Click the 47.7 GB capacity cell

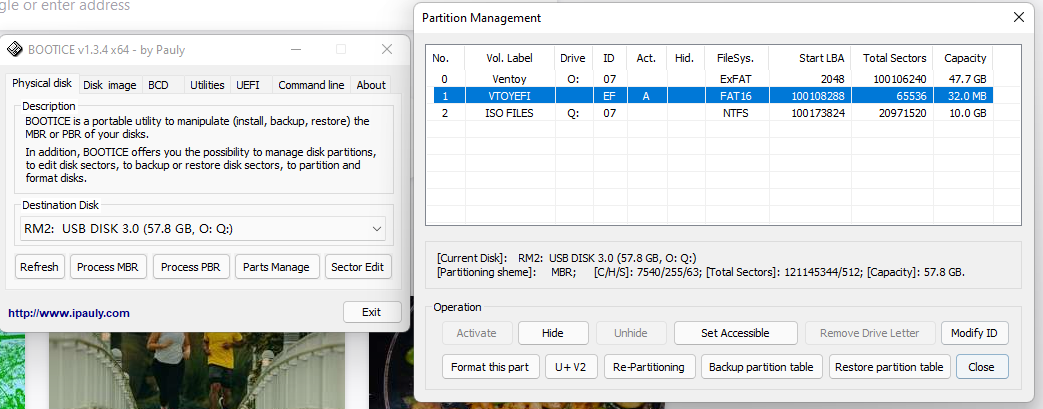pos(965,79)
